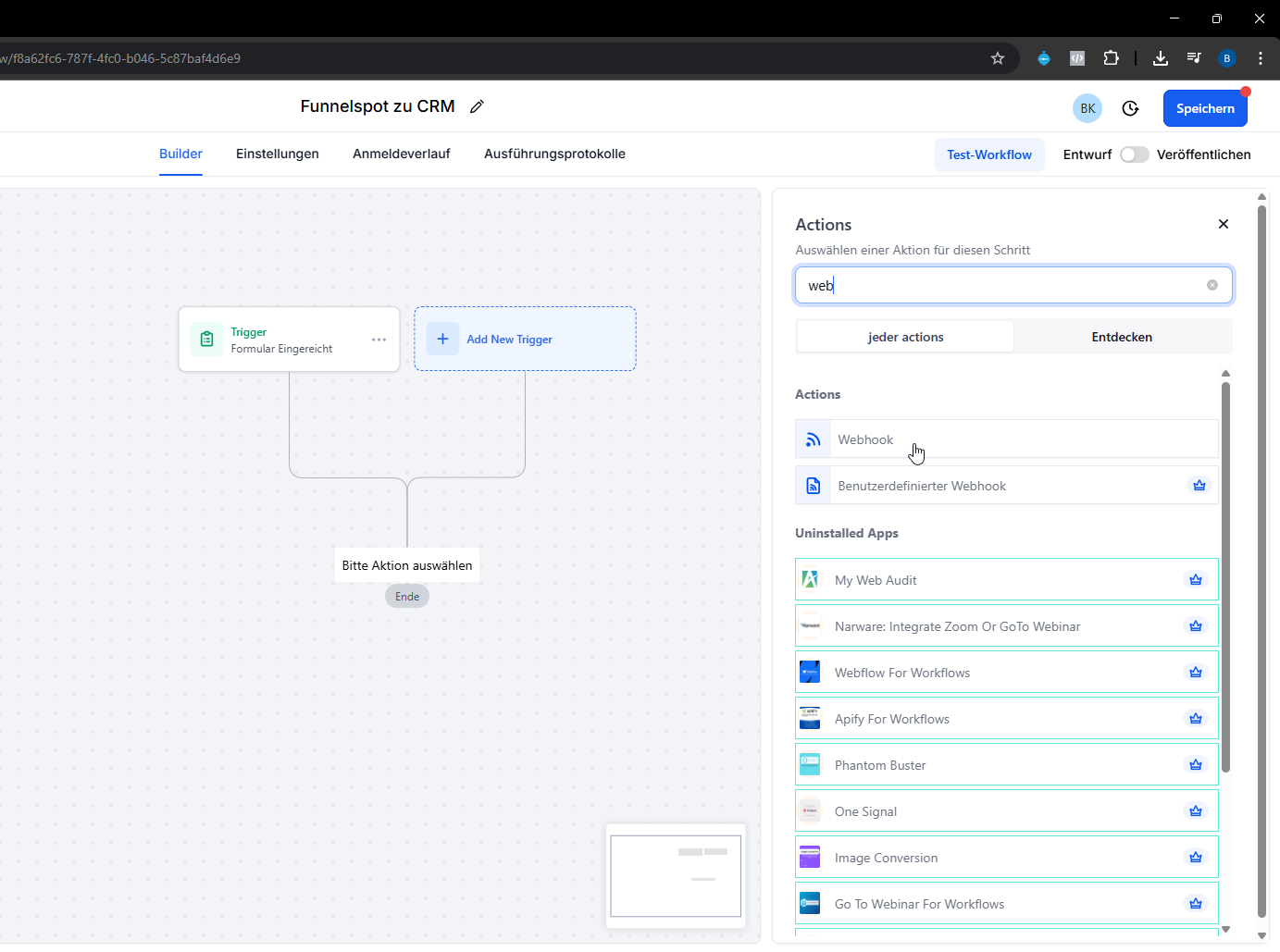Image resolution: width=1280 pixels, height=952 pixels.
Task: Close the Actions panel
Action: coord(1224,224)
